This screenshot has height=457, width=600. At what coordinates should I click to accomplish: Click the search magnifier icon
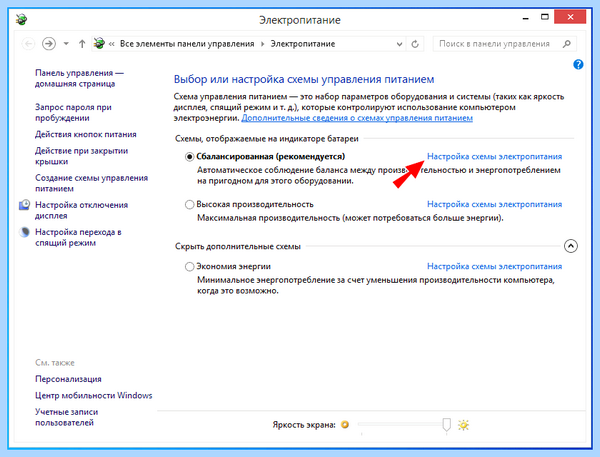point(567,44)
